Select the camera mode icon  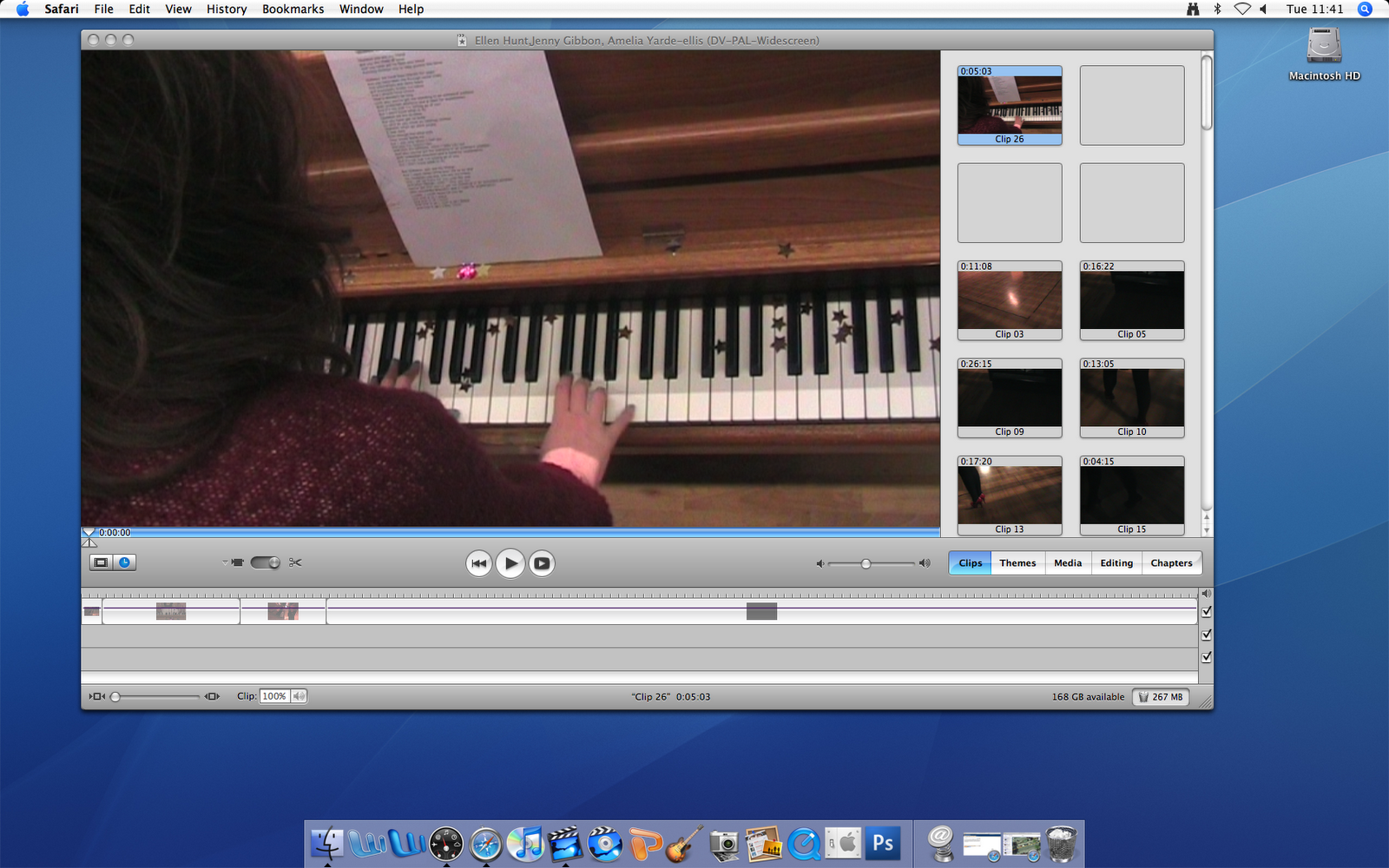tap(237, 562)
